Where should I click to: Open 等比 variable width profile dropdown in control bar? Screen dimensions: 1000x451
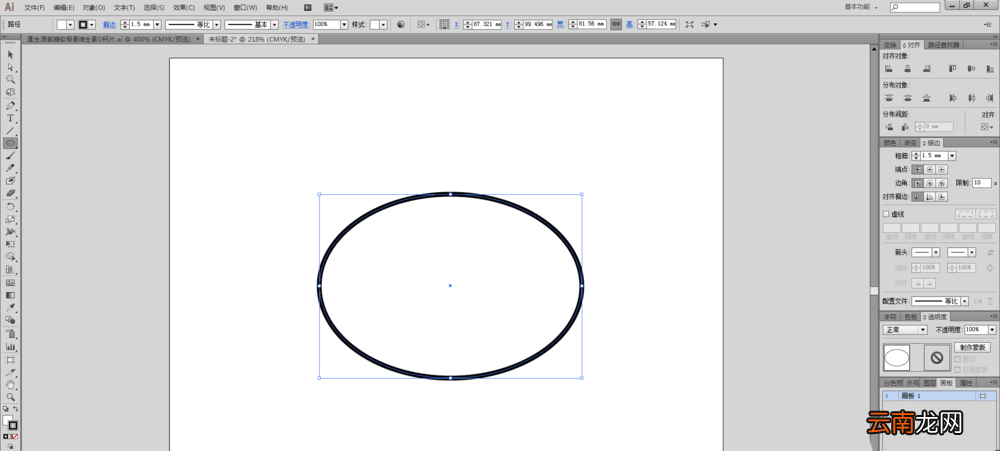(x=217, y=24)
